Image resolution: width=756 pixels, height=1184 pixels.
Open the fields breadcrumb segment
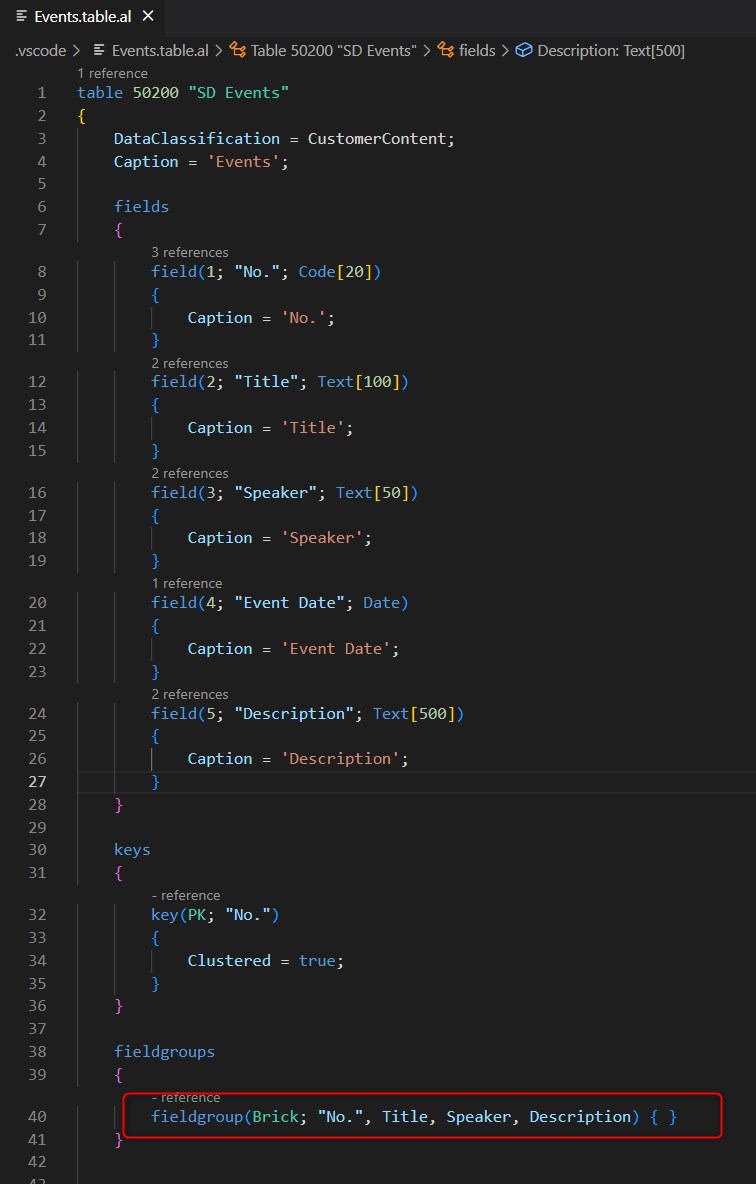(476, 50)
